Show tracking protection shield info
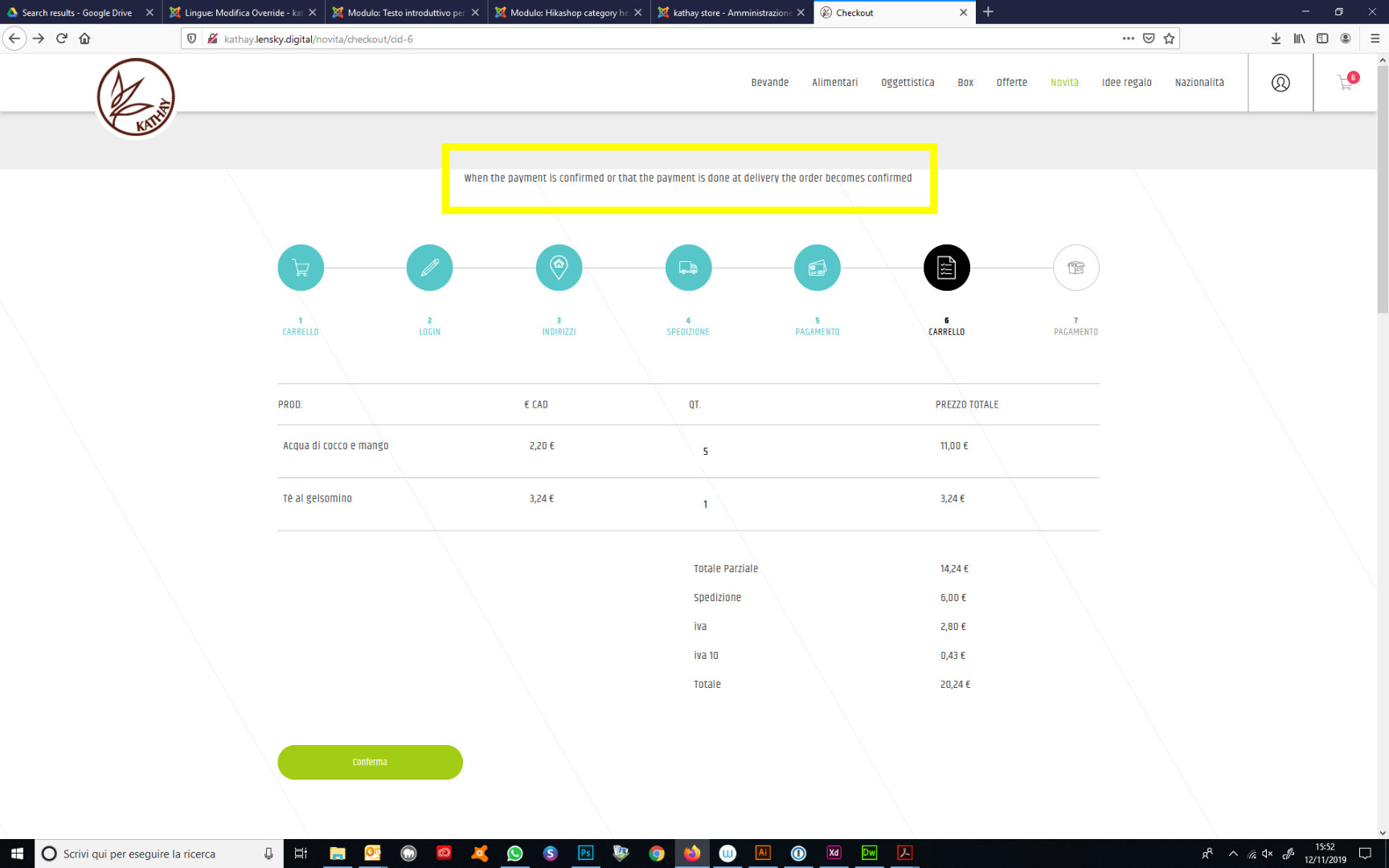This screenshot has width=1389, height=868. pyautogui.click(x=191, y=39)
